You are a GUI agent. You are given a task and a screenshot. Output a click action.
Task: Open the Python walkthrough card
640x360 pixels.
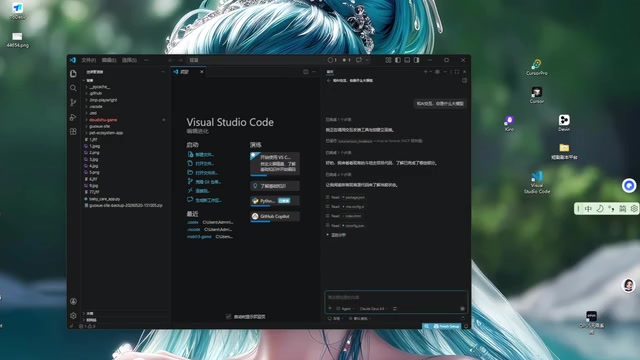tap(275, 201)
